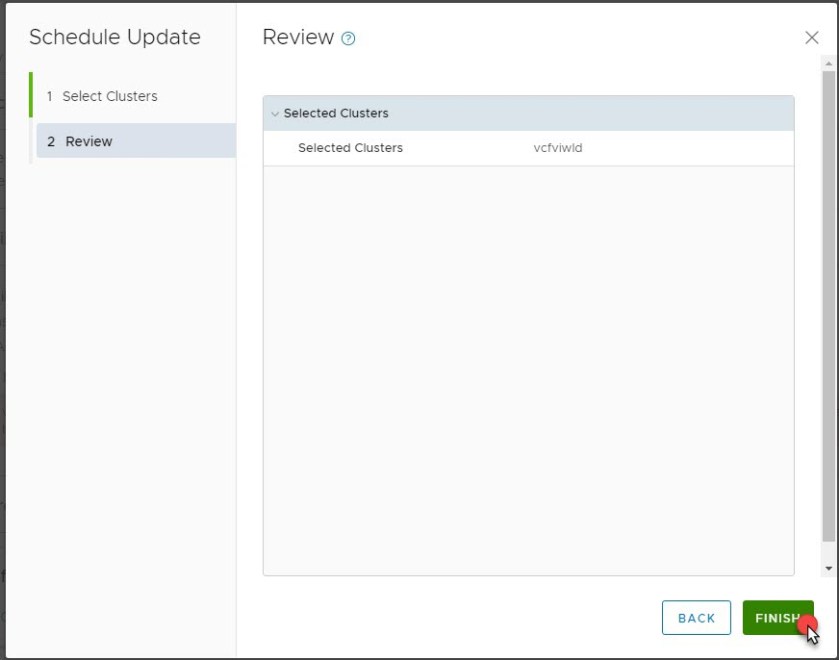This screenshot has height=660, width=839.
Task: Click the green step indicator bar
Action: (31, 95)
